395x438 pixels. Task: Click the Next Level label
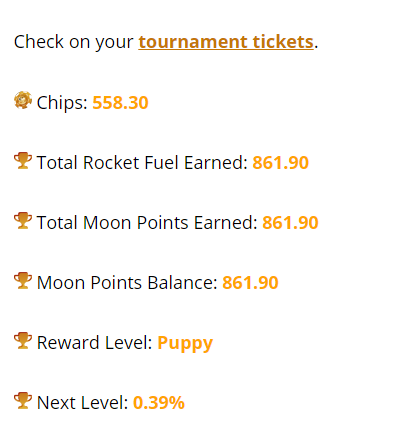[x=82, y=403]
